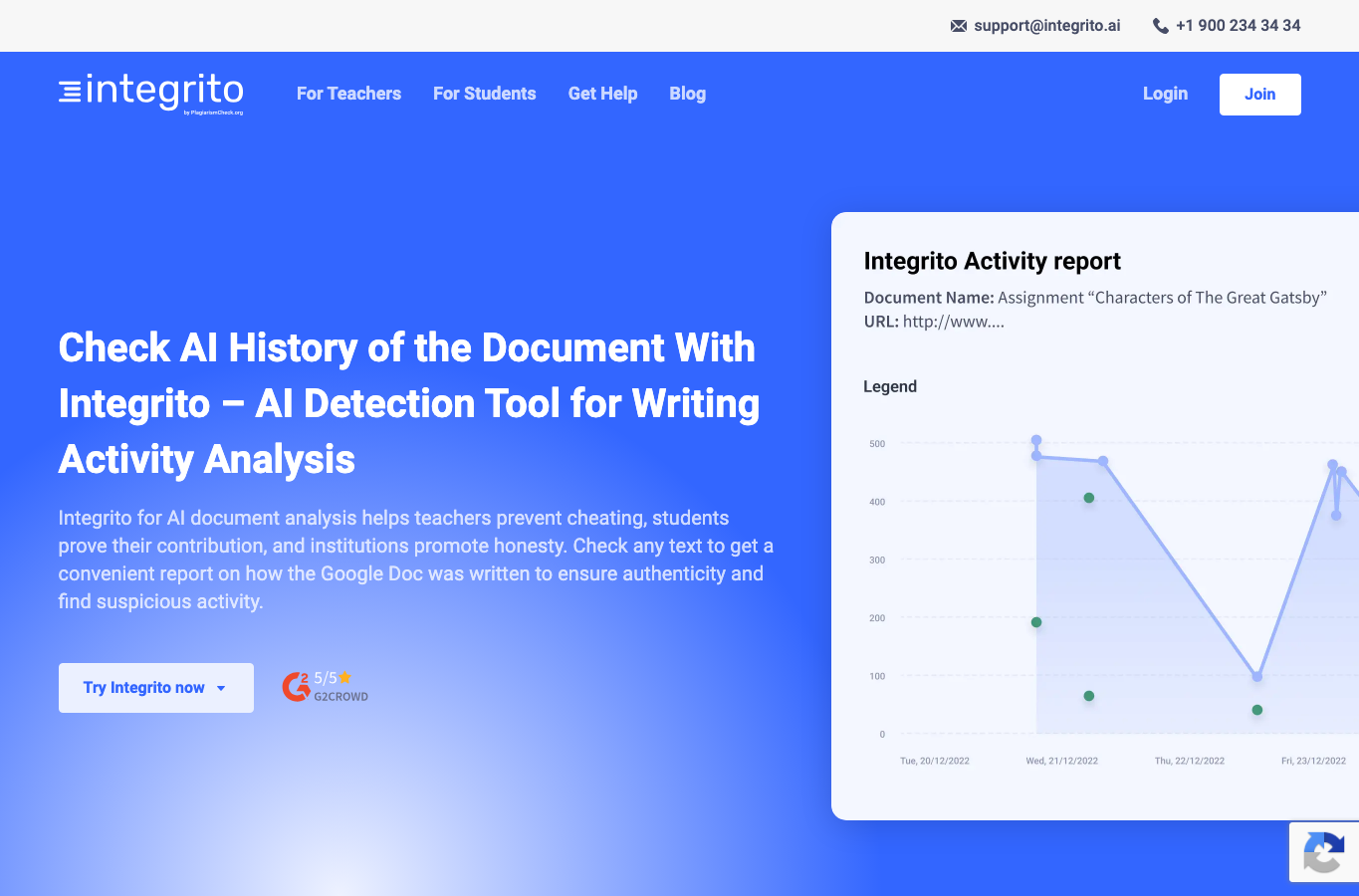Click the Document Name line text
The height and width of the screenshot is (896, 1359).
pyautogui.click(x=1095, y=298)
